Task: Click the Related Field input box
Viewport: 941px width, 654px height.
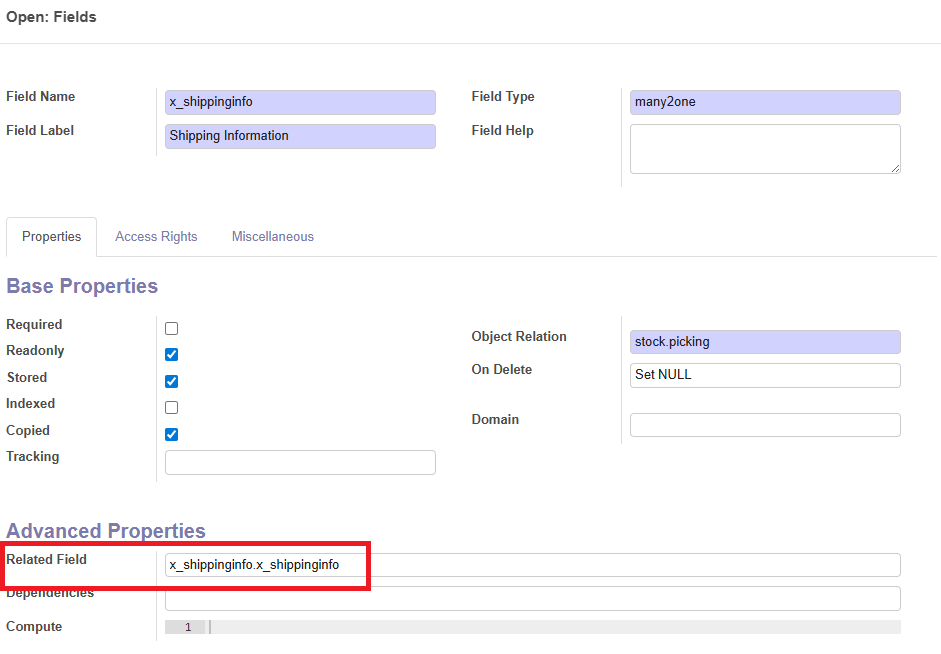Action: pyautogui.click(x=532, y=565)
